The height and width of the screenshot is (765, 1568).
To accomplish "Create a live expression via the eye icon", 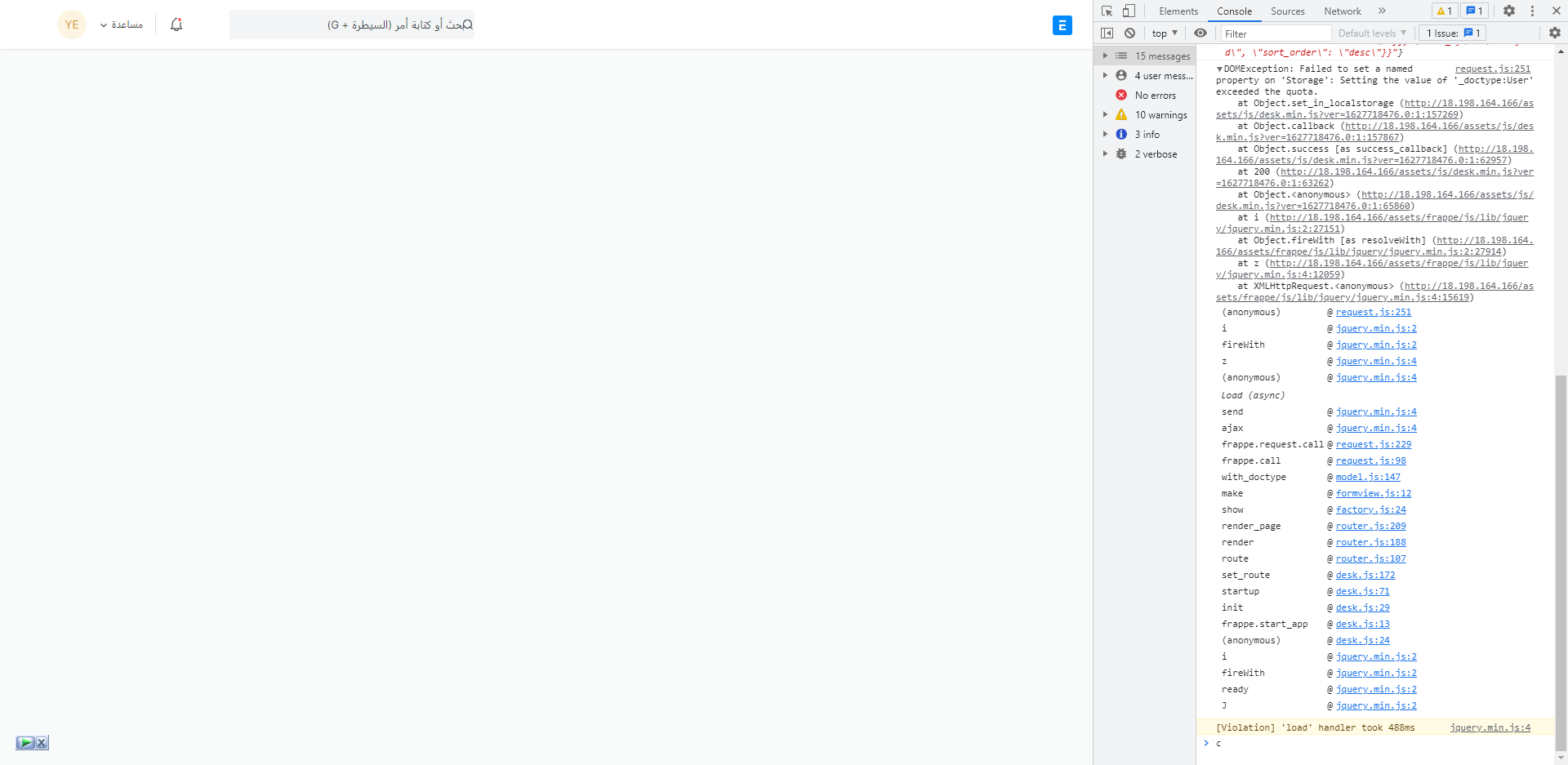I will tap(1200, 33).
